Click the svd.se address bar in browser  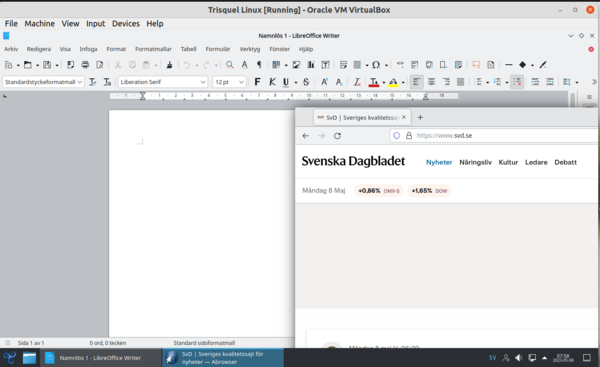click(494, 135)
